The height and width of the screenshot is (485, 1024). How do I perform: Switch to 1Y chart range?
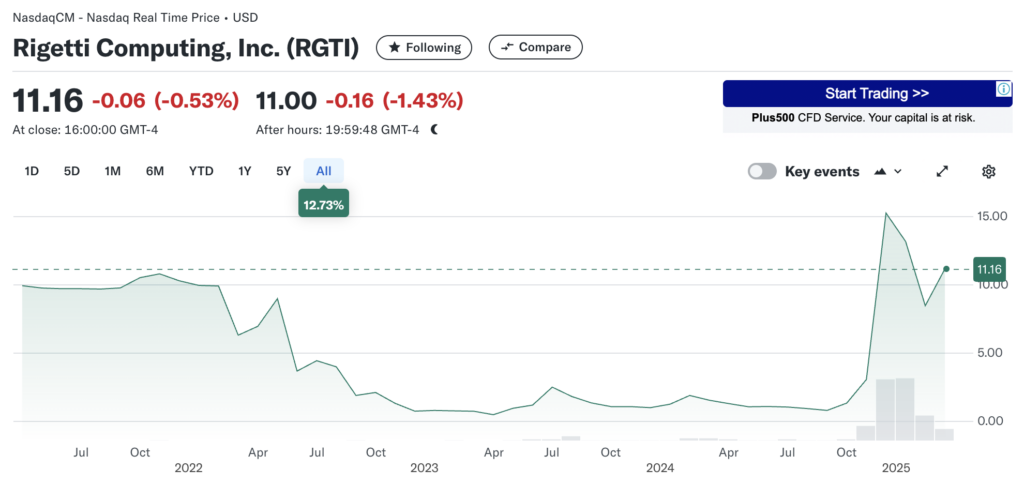point(244,171)
